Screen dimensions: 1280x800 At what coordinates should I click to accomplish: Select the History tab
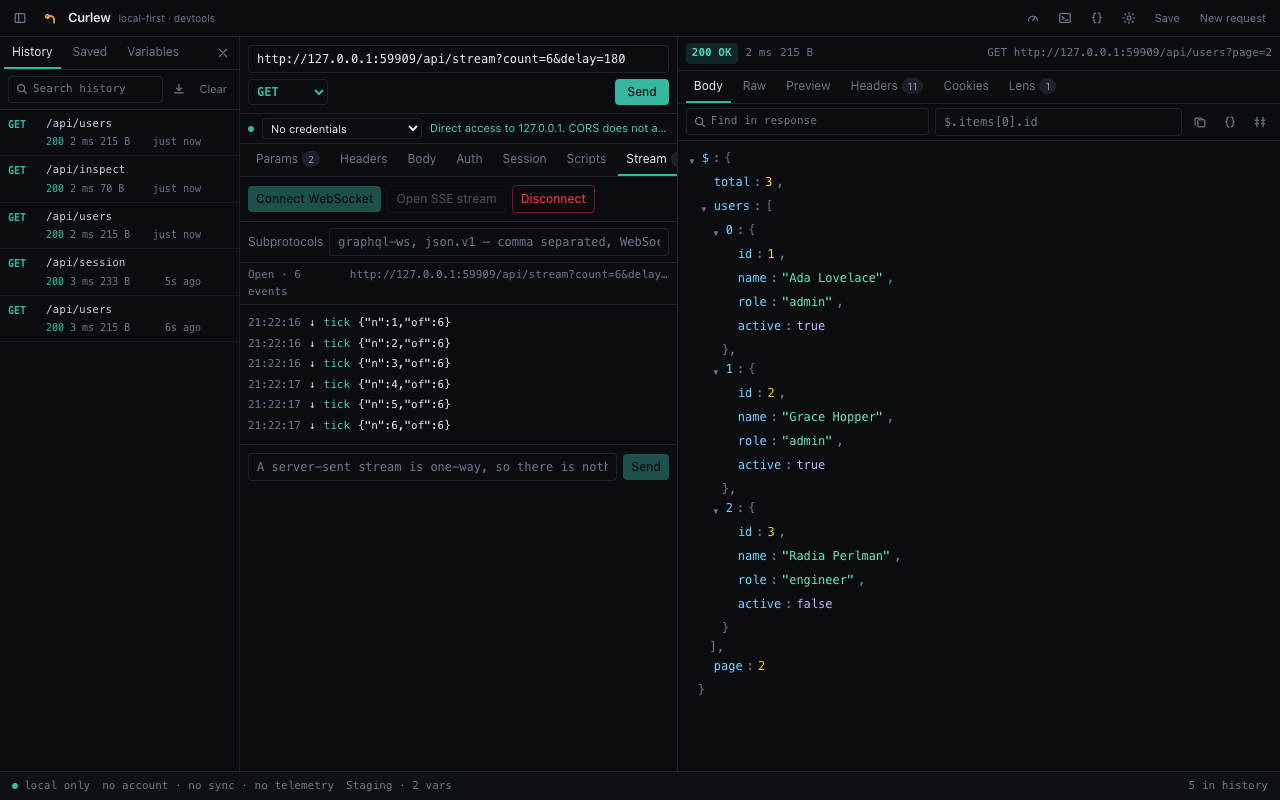(32, 52)
